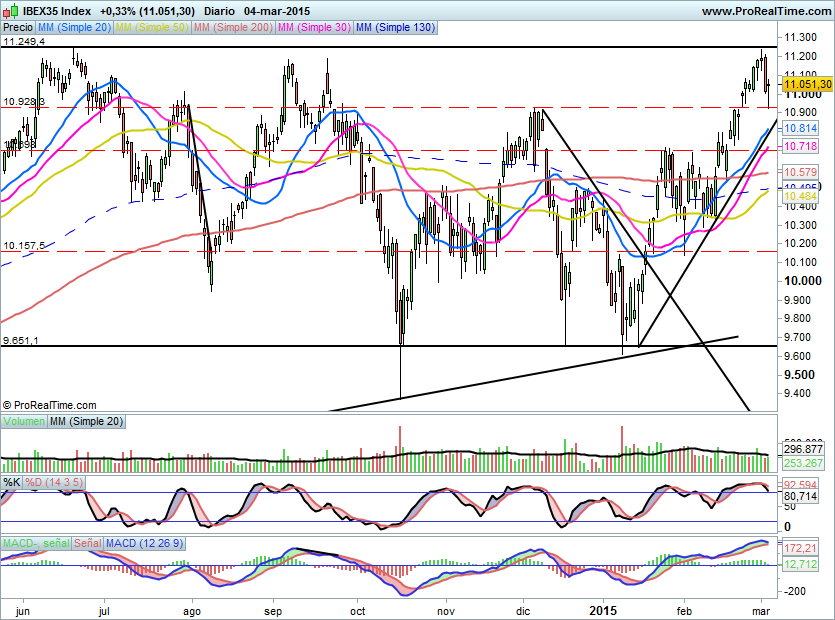This screenshot has width=835, height=620.
Task: Select the Señal label in the MACD panel
Action: coord(87,543)
